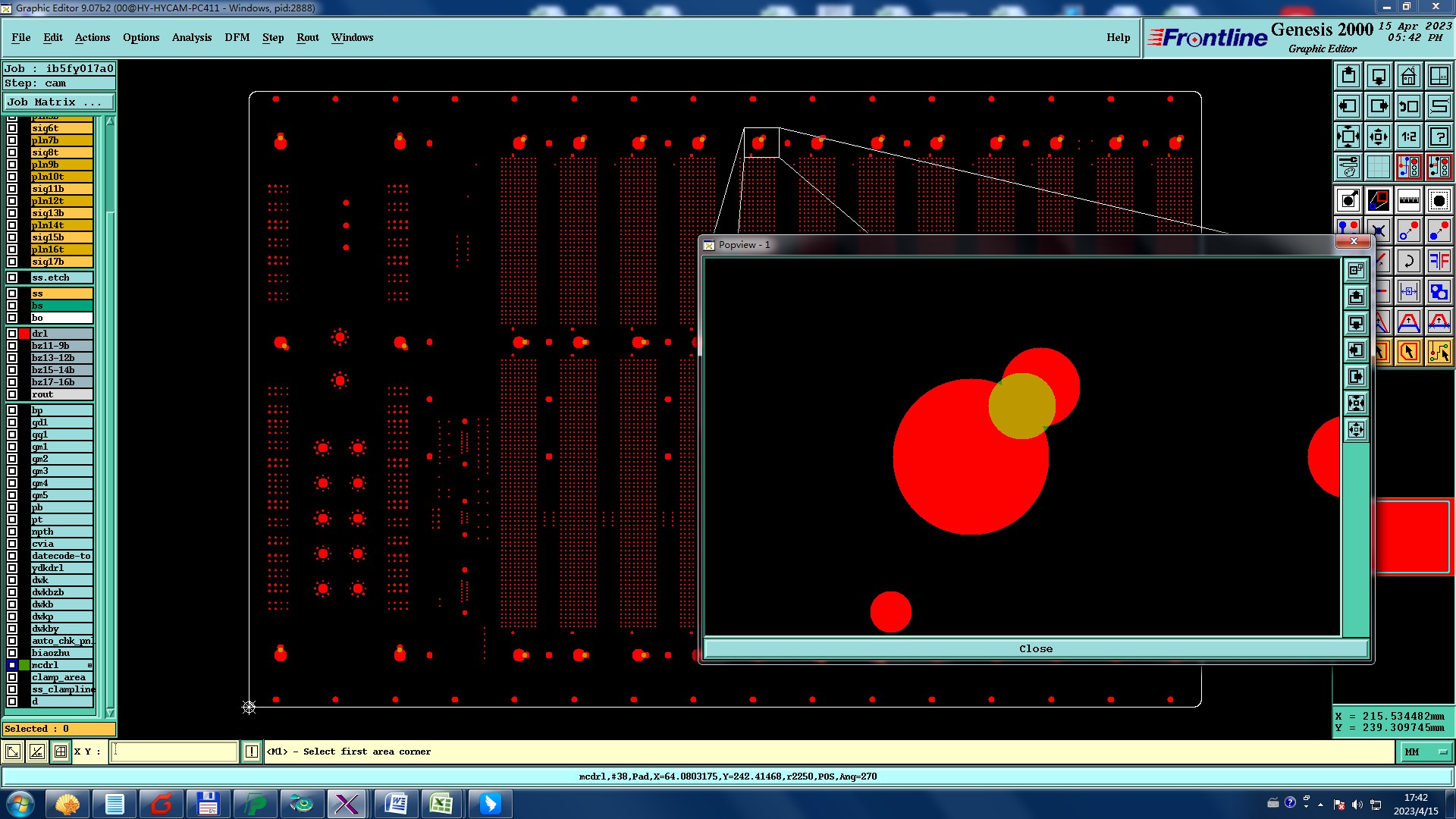The width and height of the screenshot is (1456, 819).
Task: Click the 1:2 zoom scale icon
Action: click(1408, 136)
